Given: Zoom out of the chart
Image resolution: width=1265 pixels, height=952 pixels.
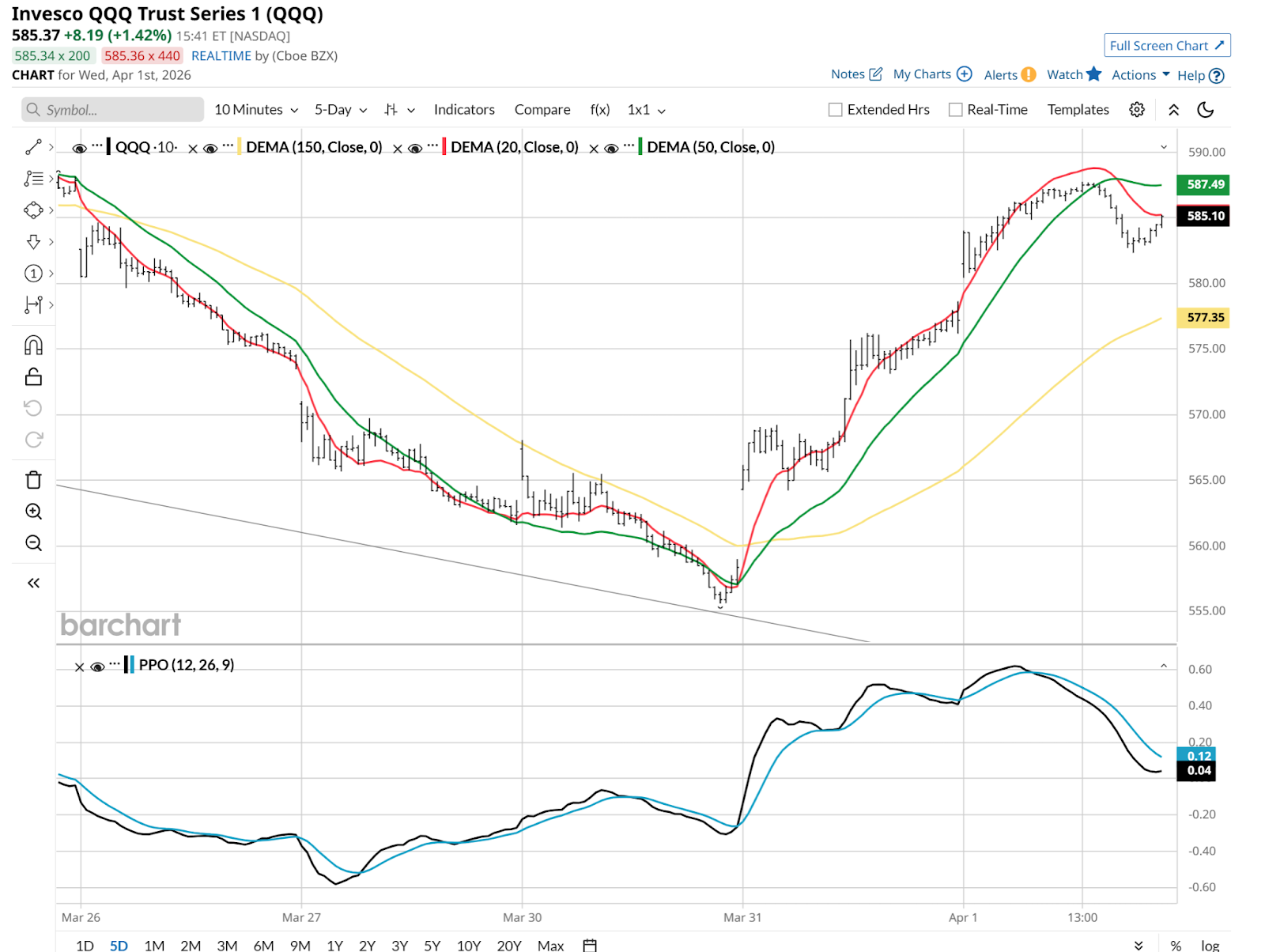Looking at the screenshot, I should [33, 543].
